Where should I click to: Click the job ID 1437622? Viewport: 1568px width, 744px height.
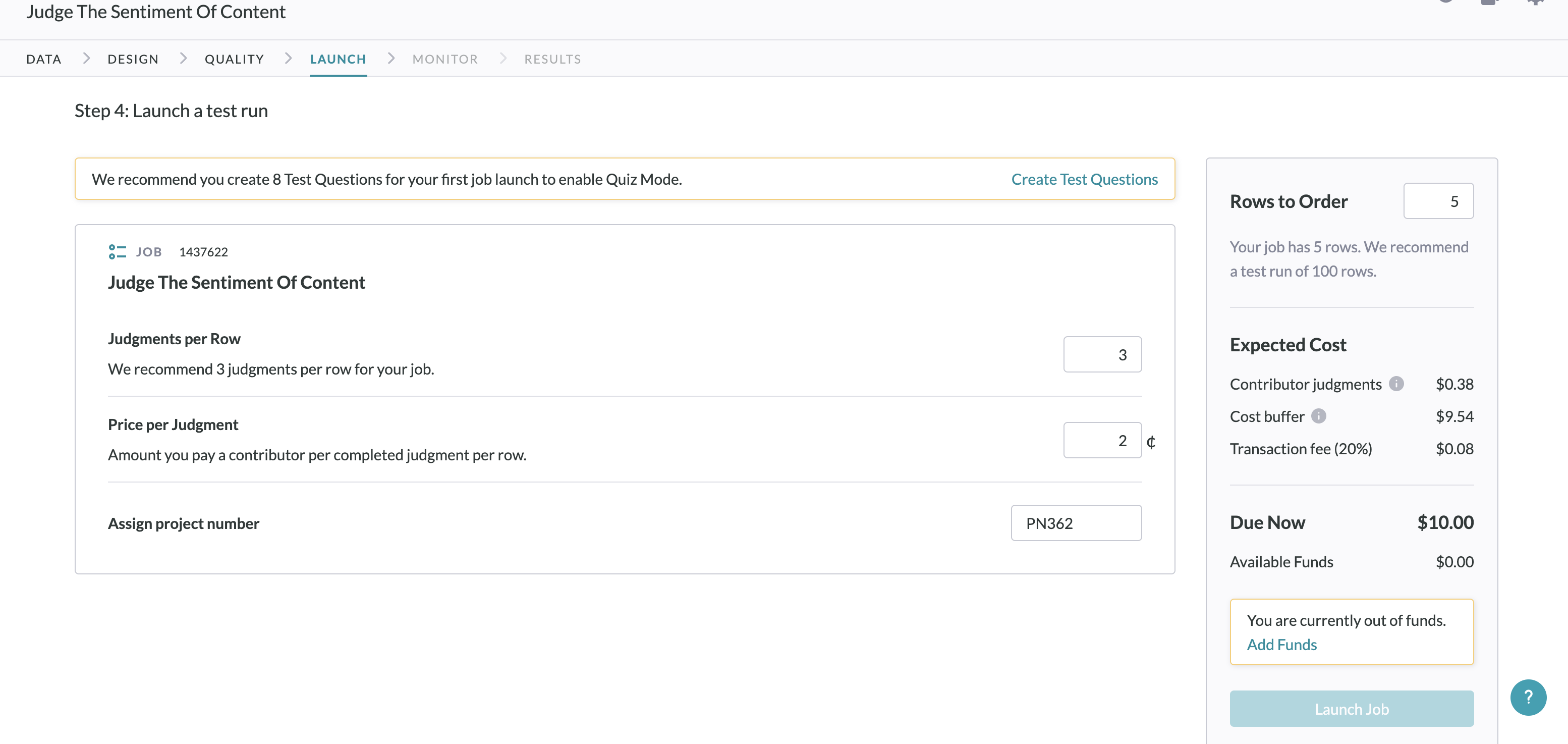(203, 252)
